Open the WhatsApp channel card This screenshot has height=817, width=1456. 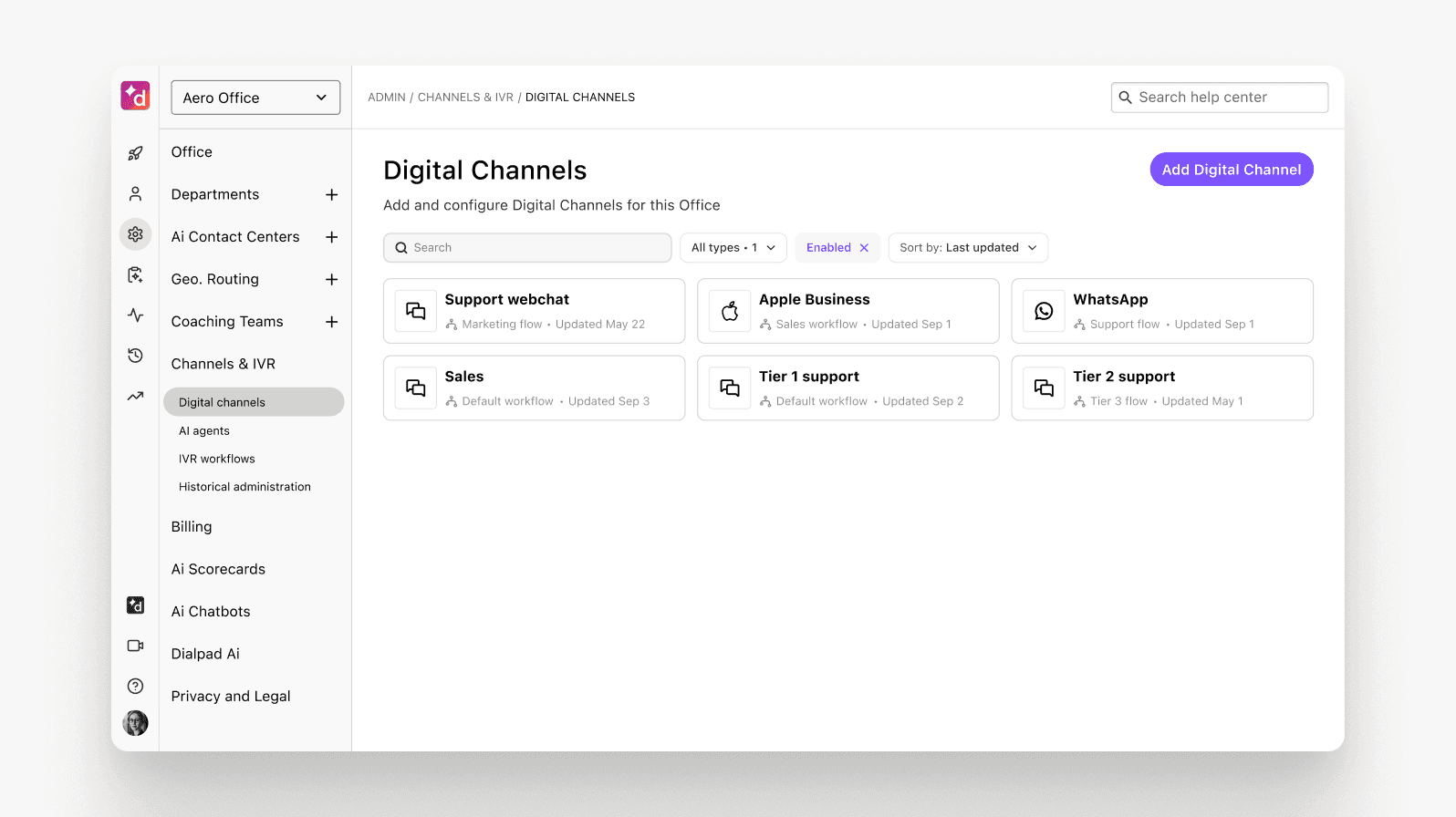[1161, 311]
